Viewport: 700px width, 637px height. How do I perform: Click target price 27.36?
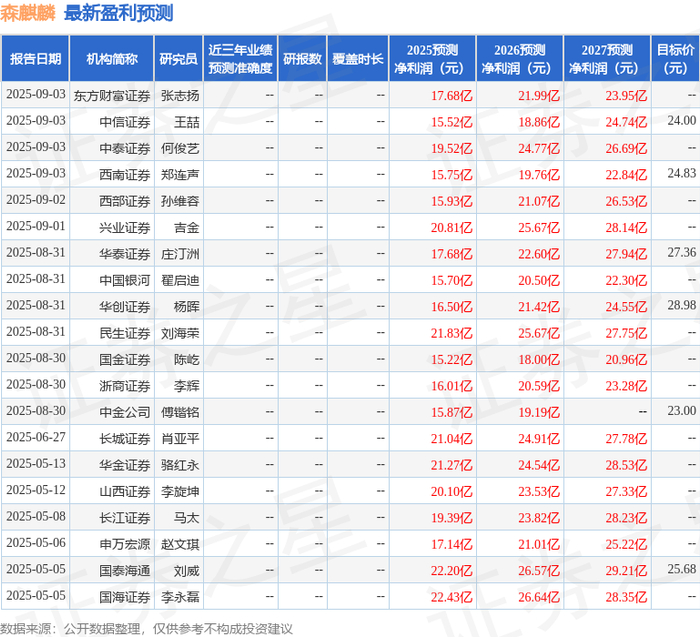point(682,252)
